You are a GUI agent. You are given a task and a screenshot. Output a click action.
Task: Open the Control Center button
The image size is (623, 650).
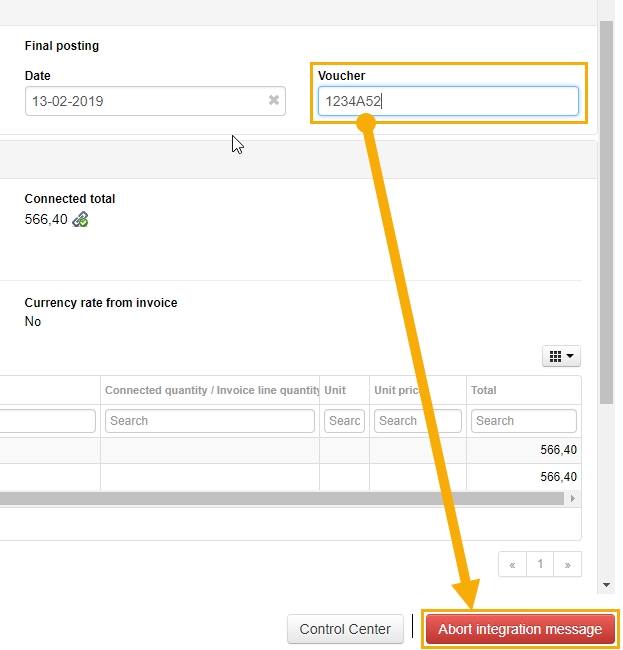(x=345, y=629)
